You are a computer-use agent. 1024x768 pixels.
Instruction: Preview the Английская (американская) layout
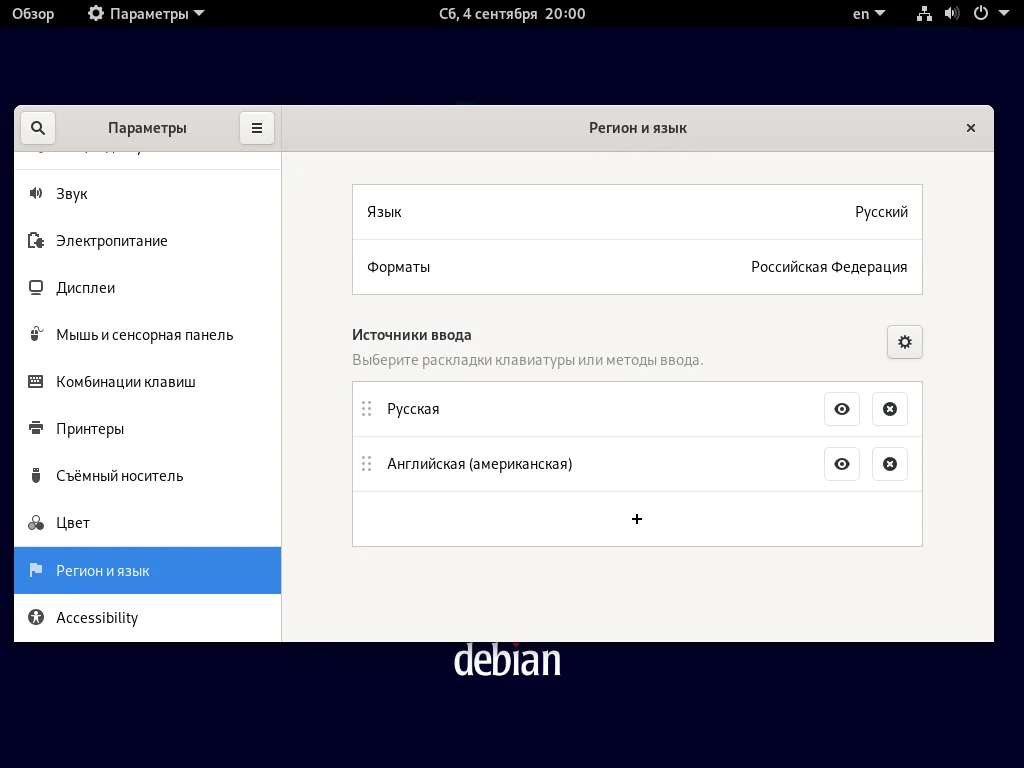click(x=841, y=463)
